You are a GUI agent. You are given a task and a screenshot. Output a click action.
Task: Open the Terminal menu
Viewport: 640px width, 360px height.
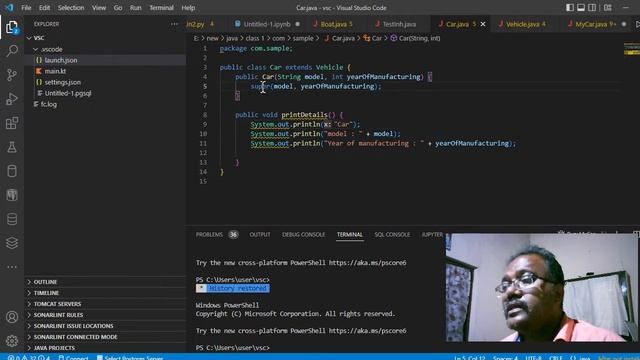(x=161, y=8)
